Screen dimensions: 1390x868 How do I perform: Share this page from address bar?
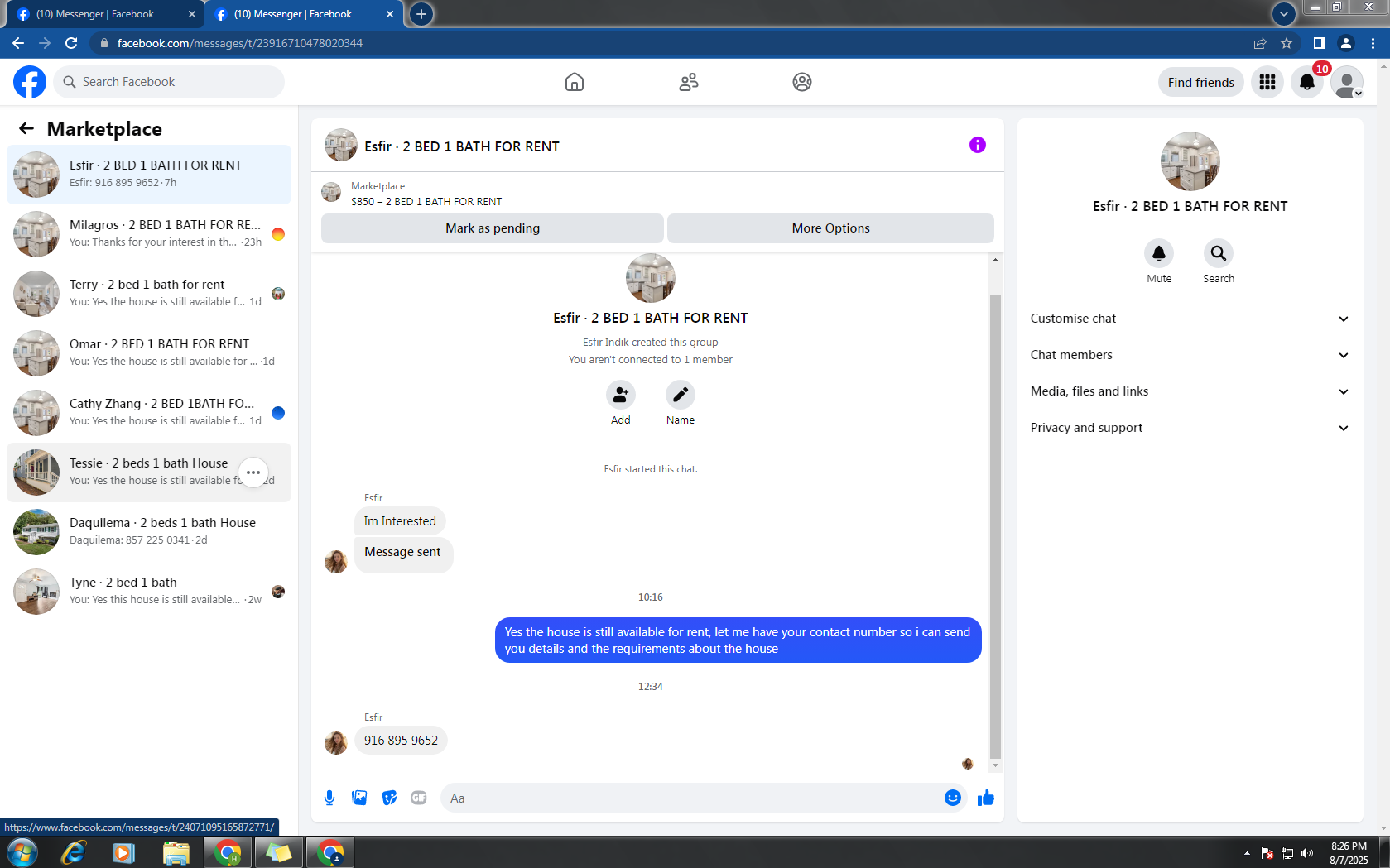coord(1260,43)
